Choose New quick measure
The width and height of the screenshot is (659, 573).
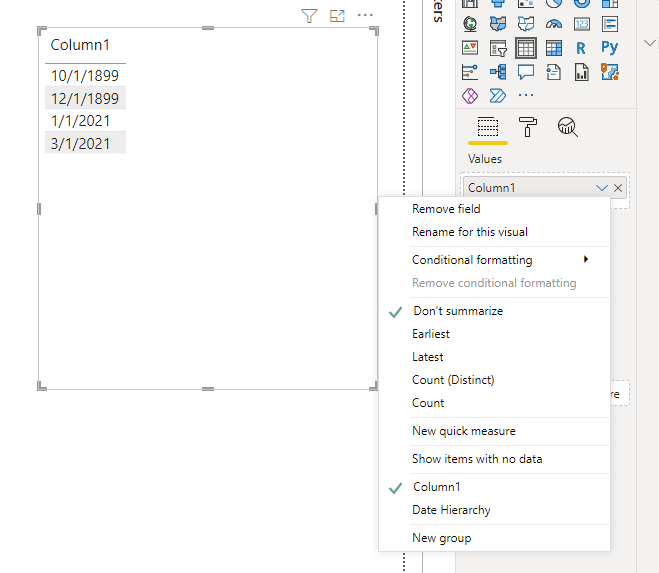point(464,431)
